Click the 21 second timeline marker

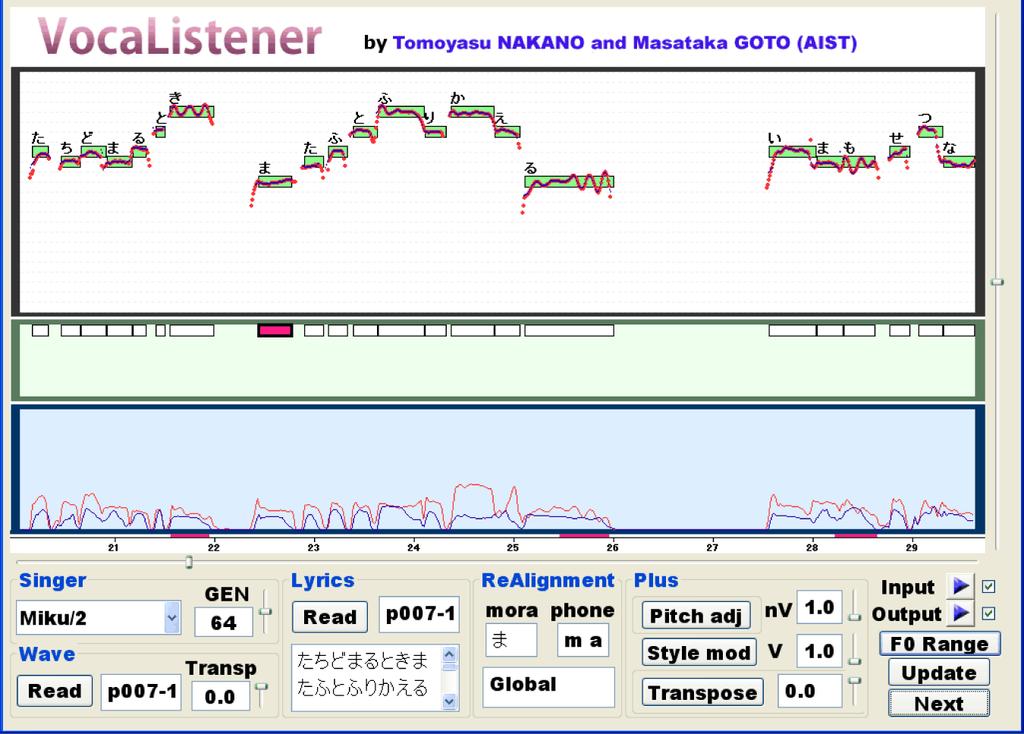[x=113, y=548]
